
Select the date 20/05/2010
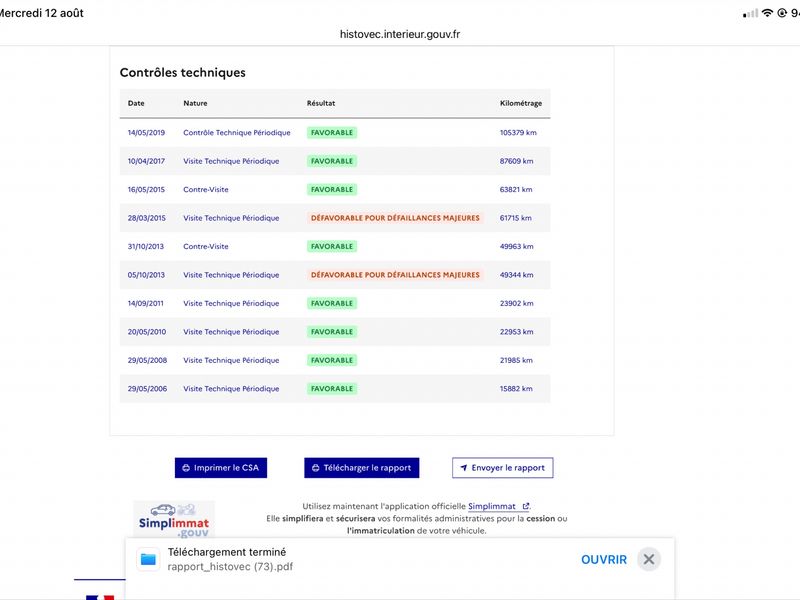(x=146, y=332)
